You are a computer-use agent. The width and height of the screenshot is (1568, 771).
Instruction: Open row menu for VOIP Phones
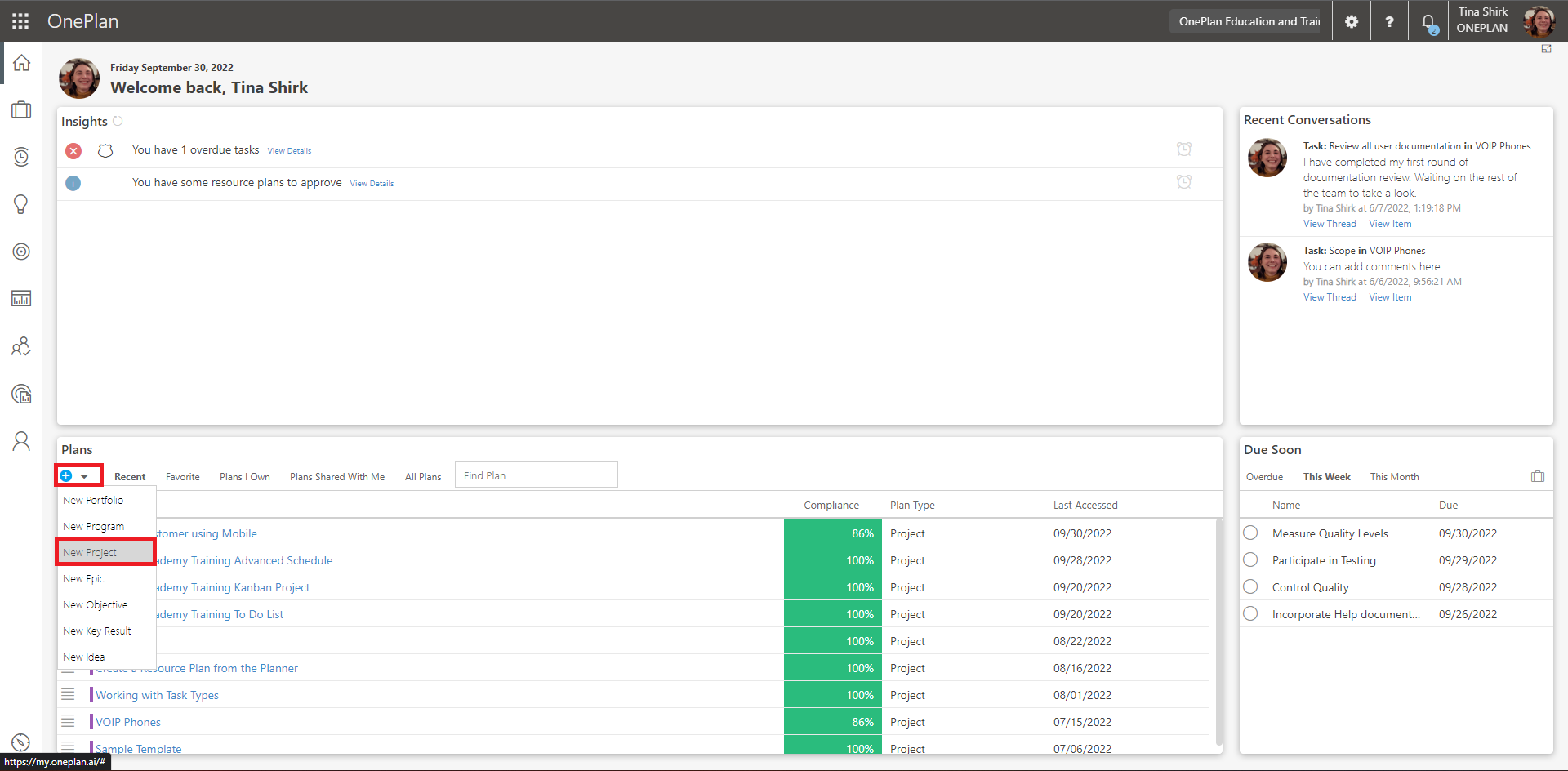69,721
